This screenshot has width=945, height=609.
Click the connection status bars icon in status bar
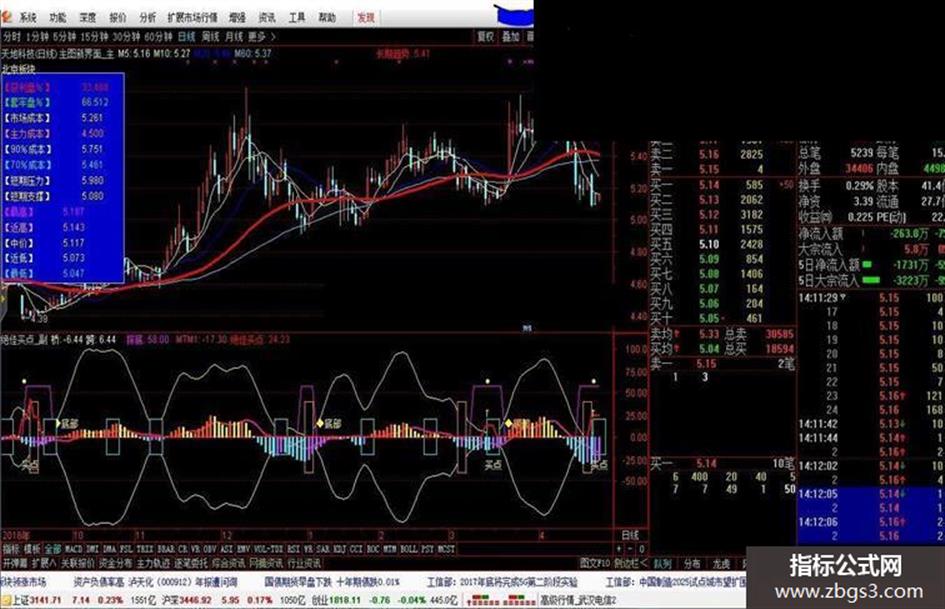[500, 601]
